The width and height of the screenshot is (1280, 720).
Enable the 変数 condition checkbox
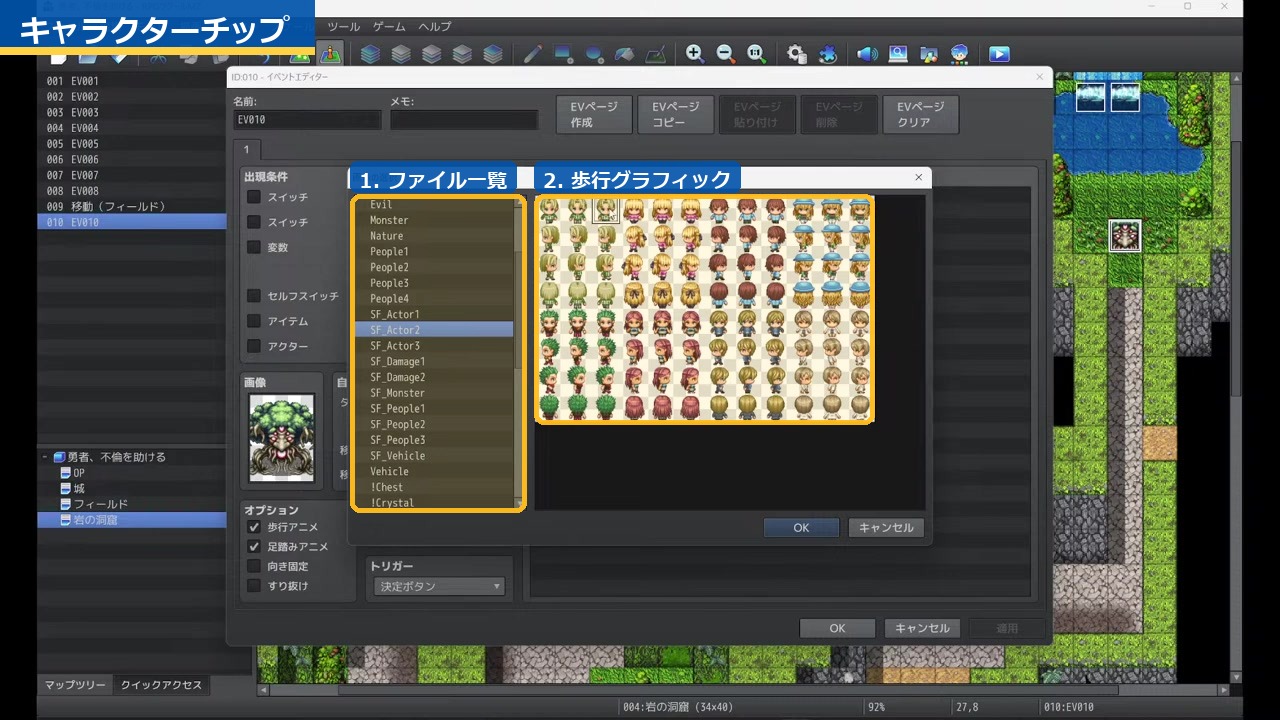coord(254,247)
